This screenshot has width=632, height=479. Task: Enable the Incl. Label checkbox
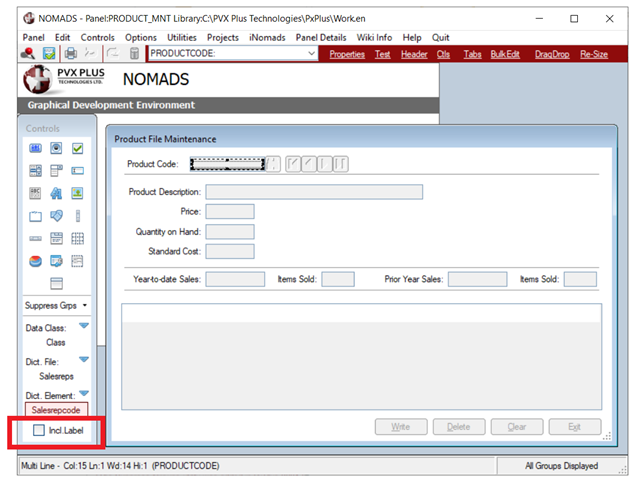click(x=38, y=430)
